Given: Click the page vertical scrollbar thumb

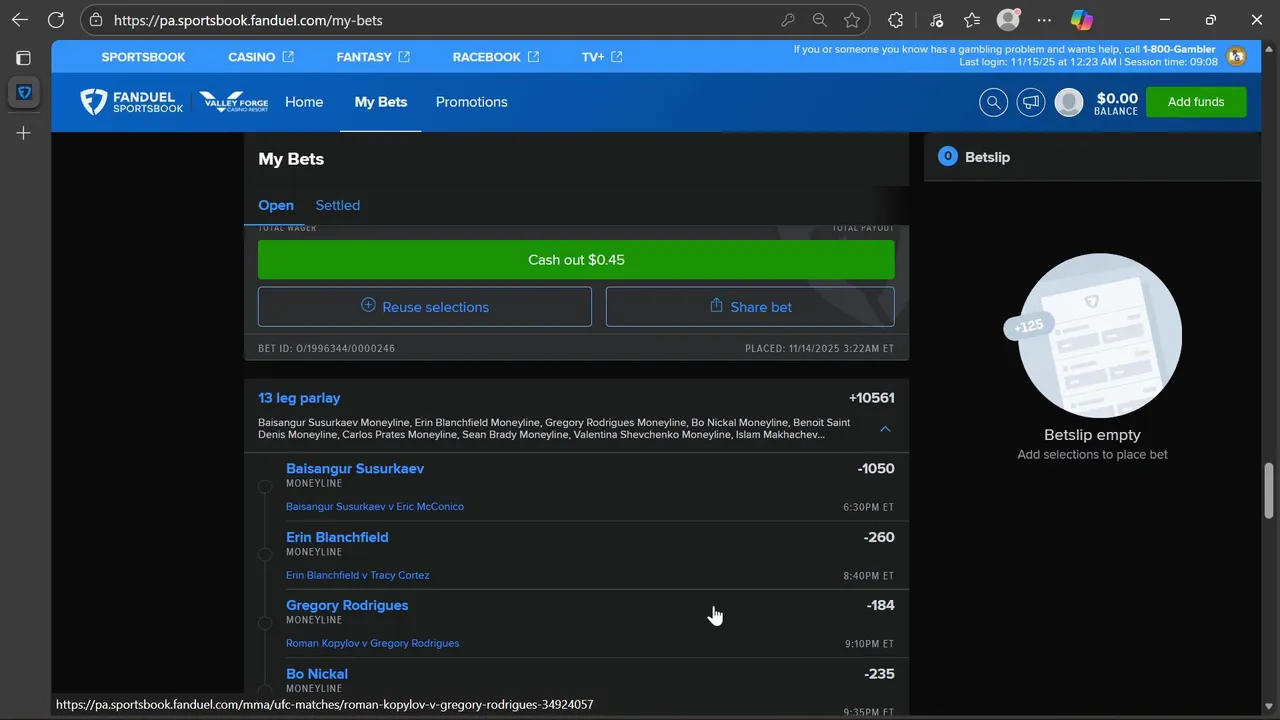Looking at the screenshot, I should (x=1270, y=490).
